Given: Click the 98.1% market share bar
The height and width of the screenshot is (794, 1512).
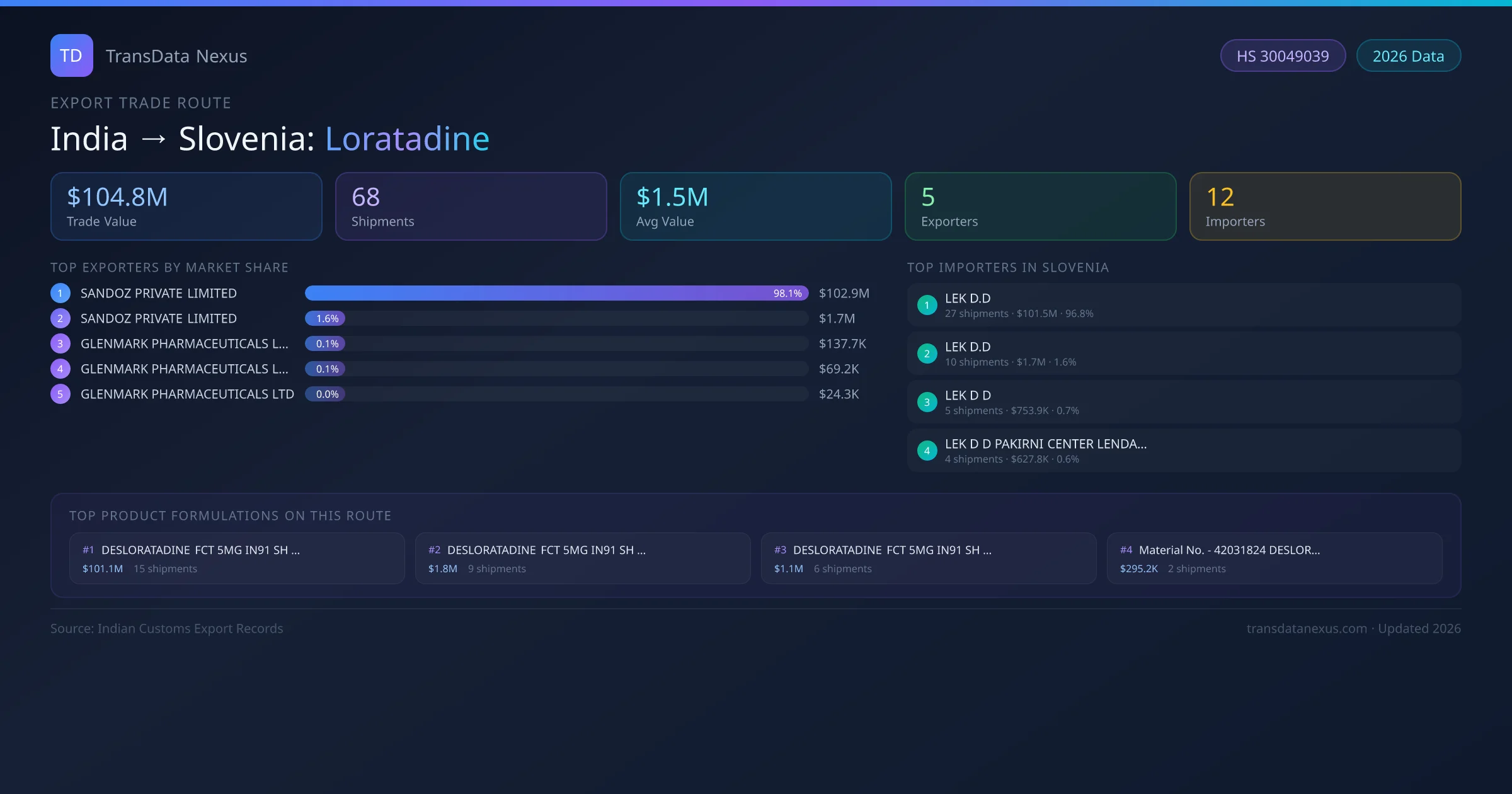Looking at the screenshot, I should tap(556, 293).
